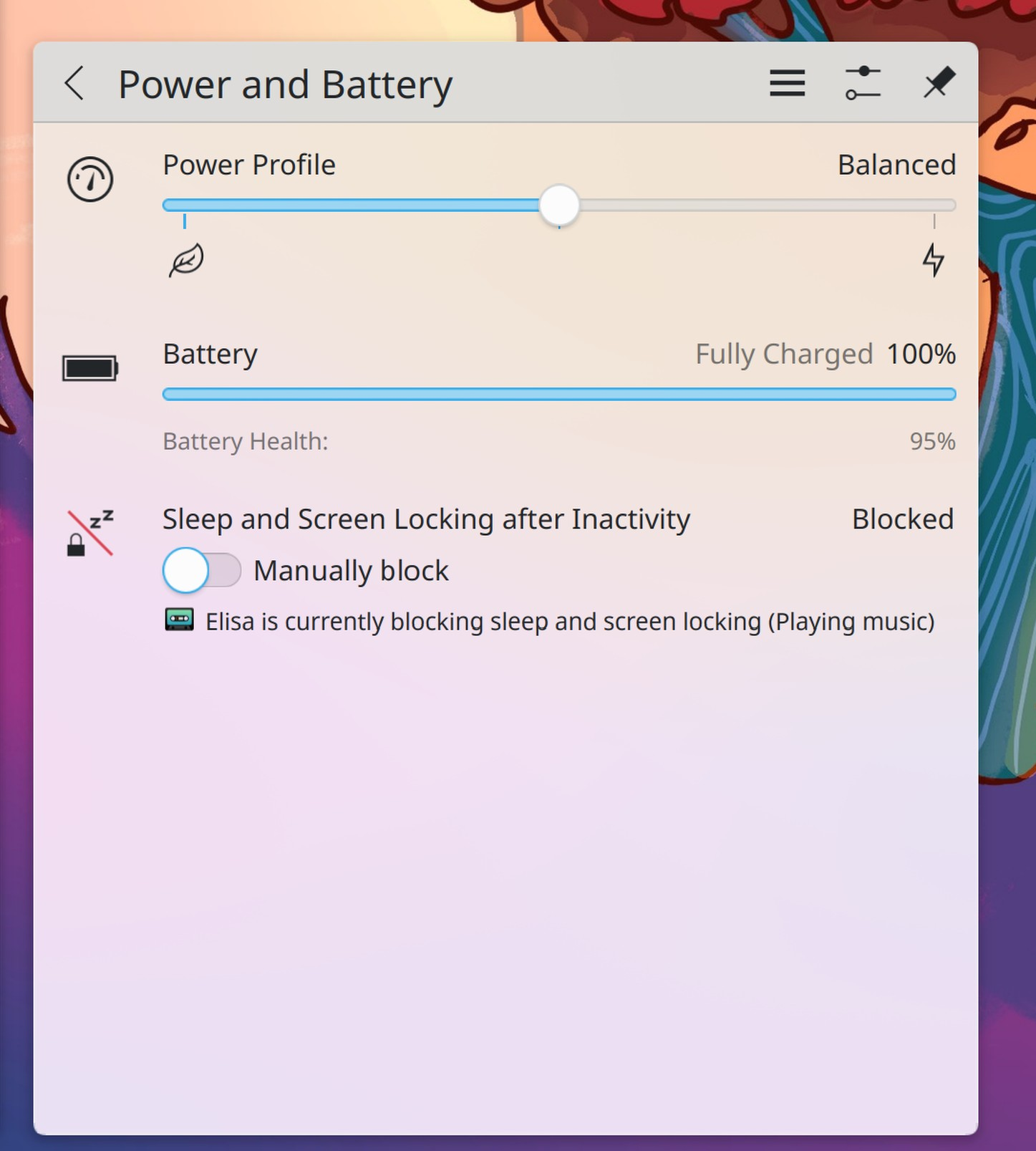Click the Manually block label
Screen dimensions: 1036x1151
coord(351,572)
